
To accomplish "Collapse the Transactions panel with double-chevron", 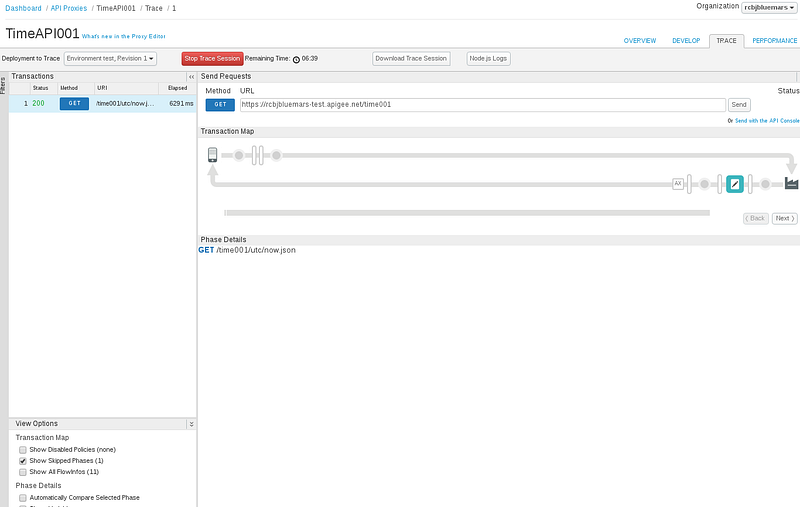I will click(x=191, y=77).
